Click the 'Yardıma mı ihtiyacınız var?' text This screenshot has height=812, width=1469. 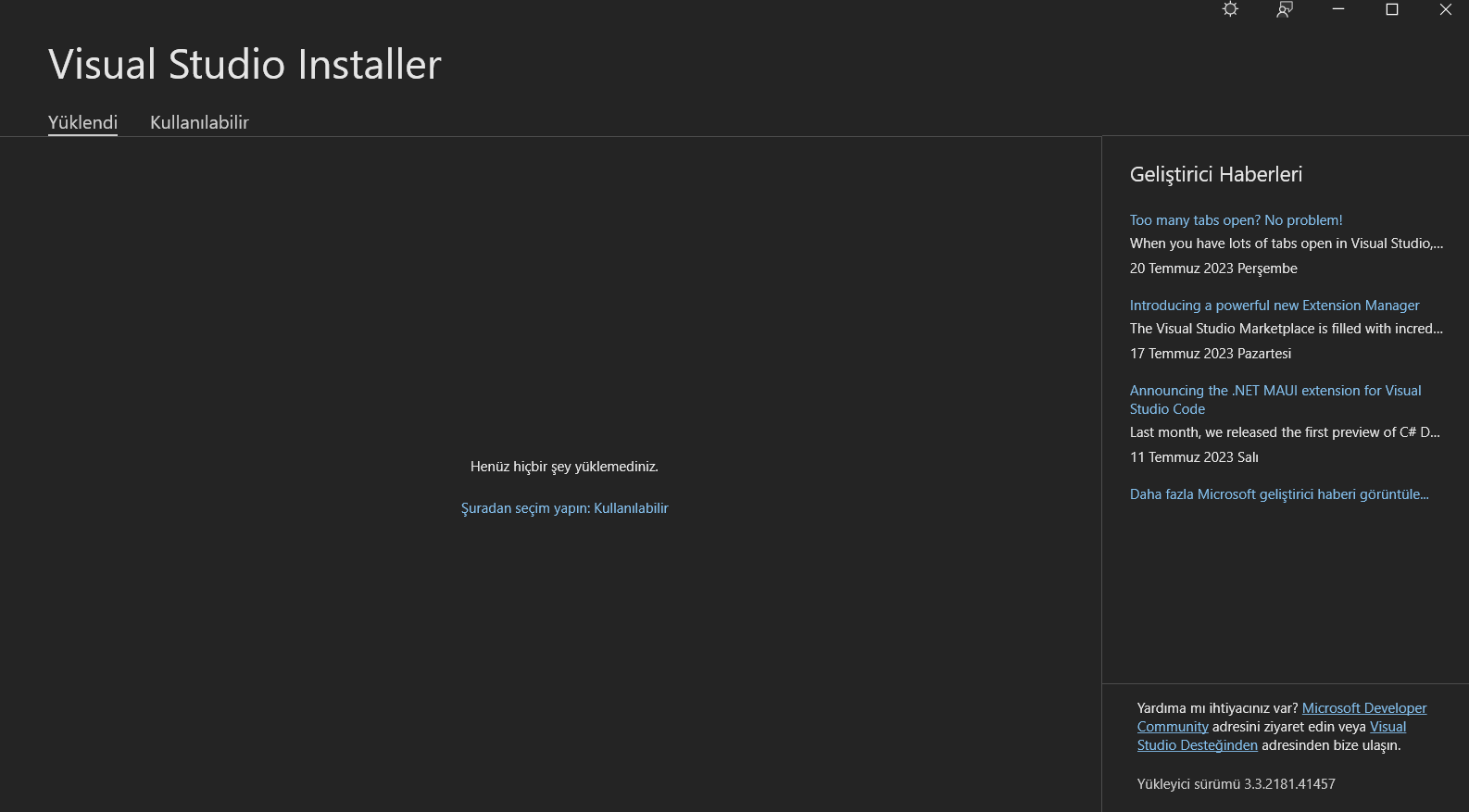click(x=1218, y=708)
